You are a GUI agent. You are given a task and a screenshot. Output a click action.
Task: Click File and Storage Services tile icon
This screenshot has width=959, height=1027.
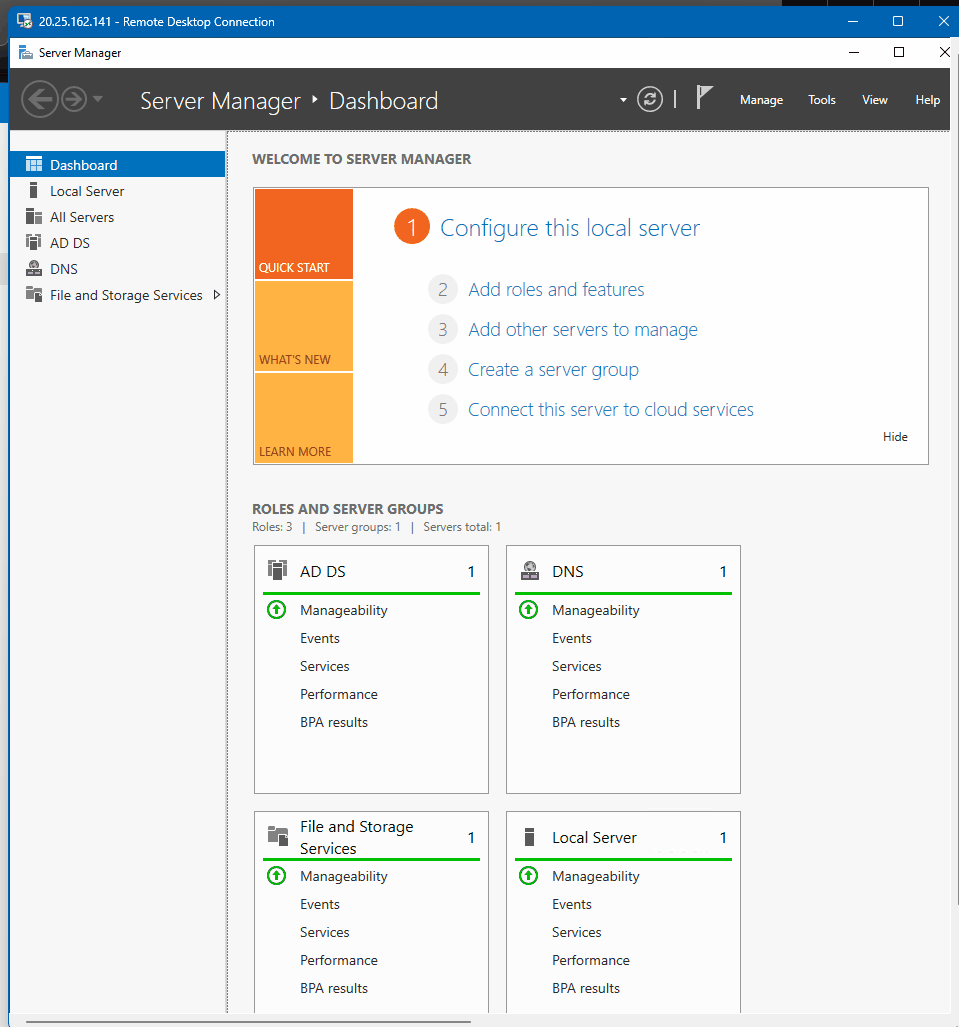tap(278, 836)
